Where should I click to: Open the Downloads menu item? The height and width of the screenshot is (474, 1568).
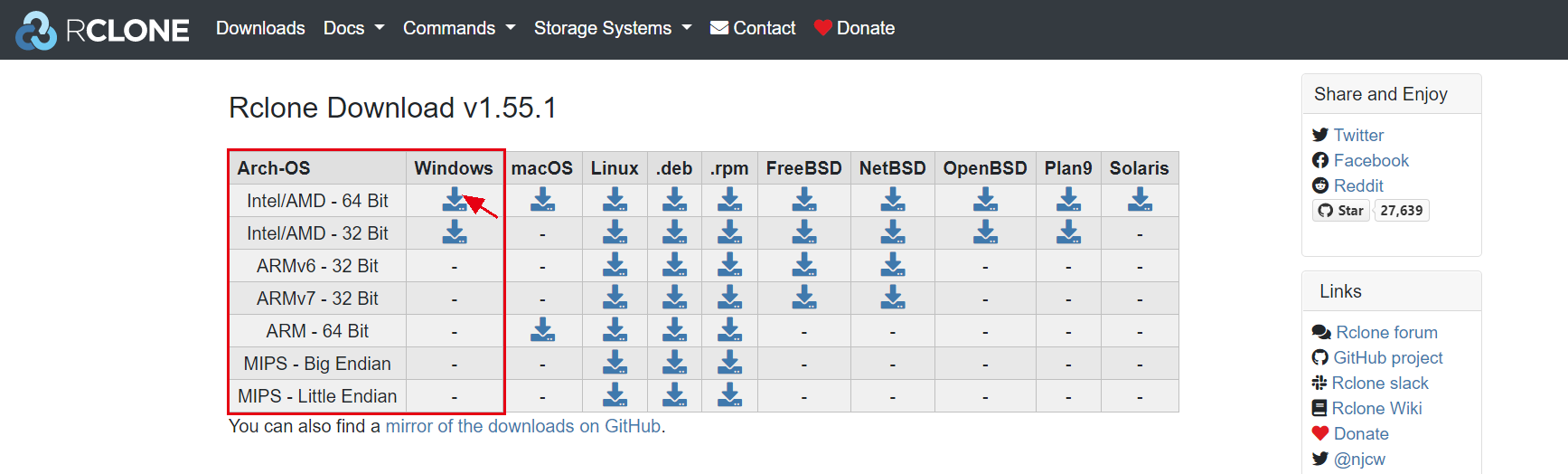[x=260, y=28]
